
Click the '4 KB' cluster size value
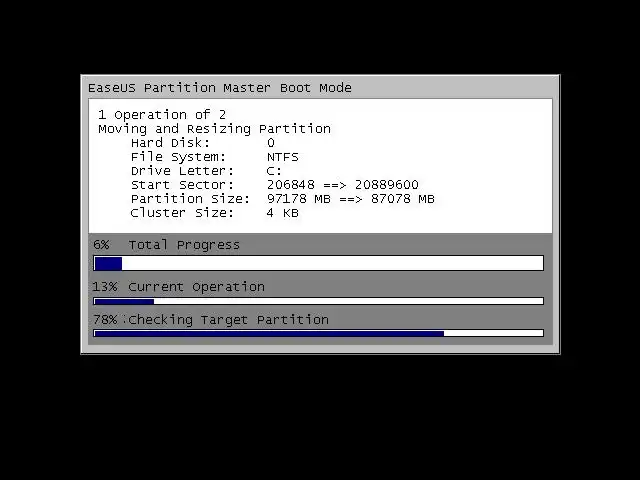tap(282, 213)
